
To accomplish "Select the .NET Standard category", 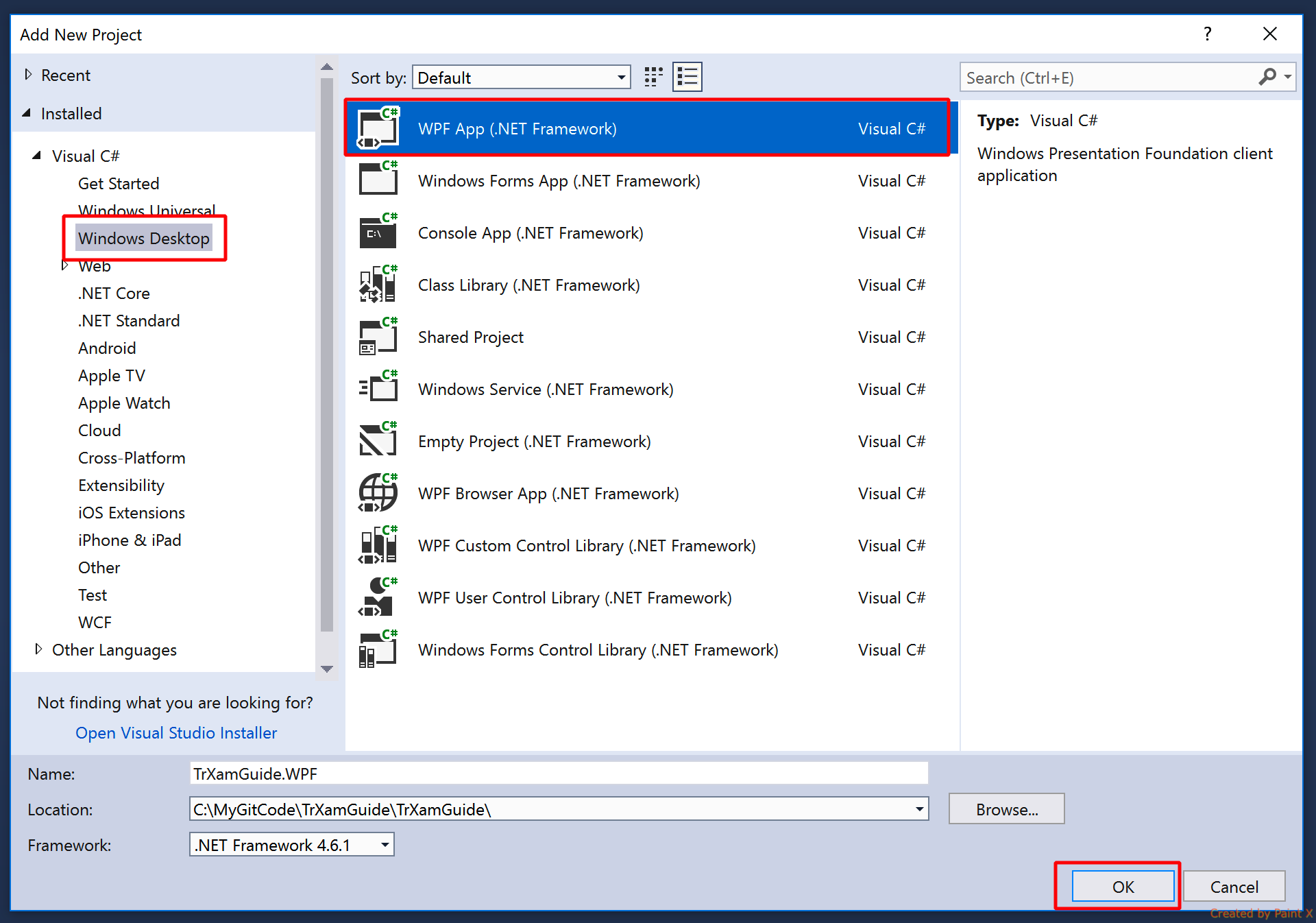I will [x=129, y=320].
